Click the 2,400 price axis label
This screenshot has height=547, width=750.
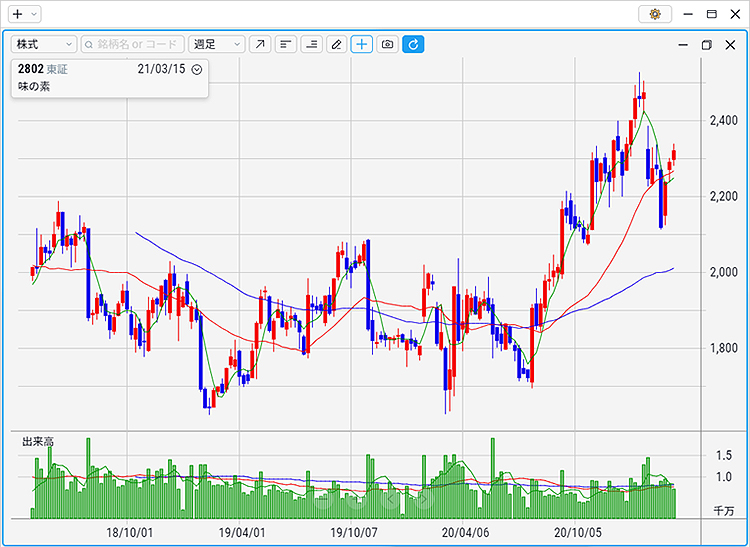724,120
